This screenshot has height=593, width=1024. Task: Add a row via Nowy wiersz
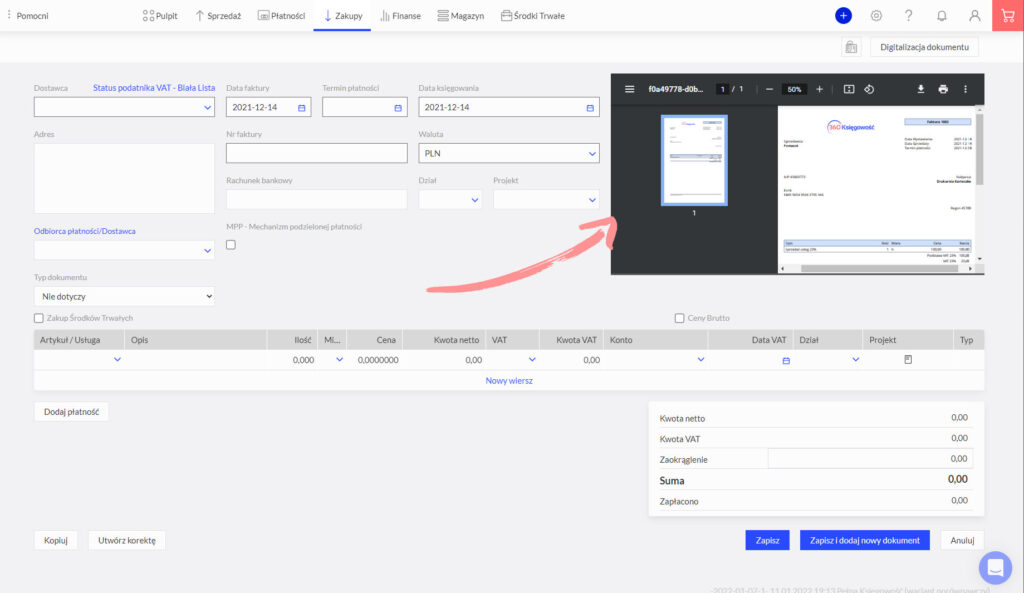point(509,381)
